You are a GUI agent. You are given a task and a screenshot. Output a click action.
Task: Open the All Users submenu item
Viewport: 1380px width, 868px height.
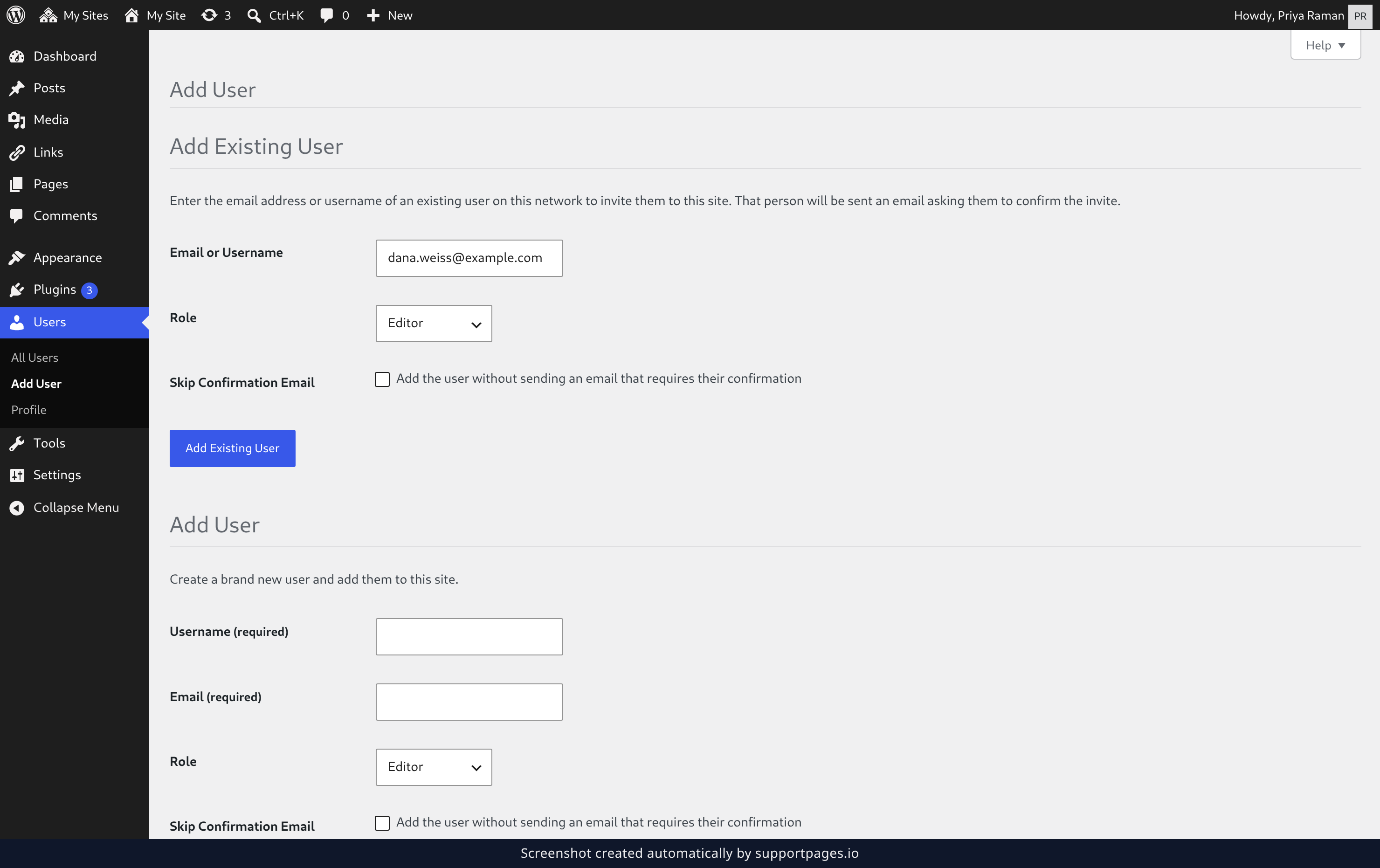34,357
